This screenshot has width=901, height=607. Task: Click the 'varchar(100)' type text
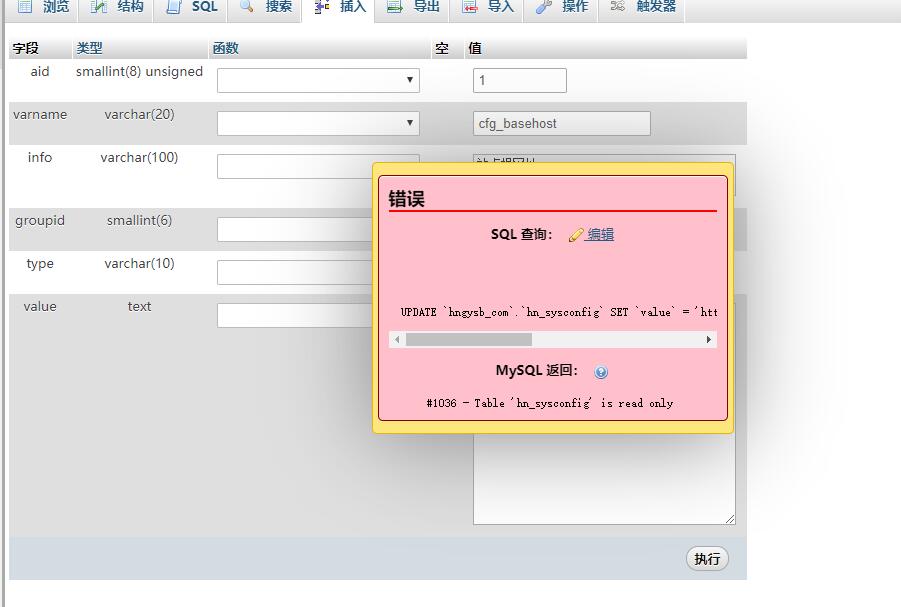tap(140, 157)
